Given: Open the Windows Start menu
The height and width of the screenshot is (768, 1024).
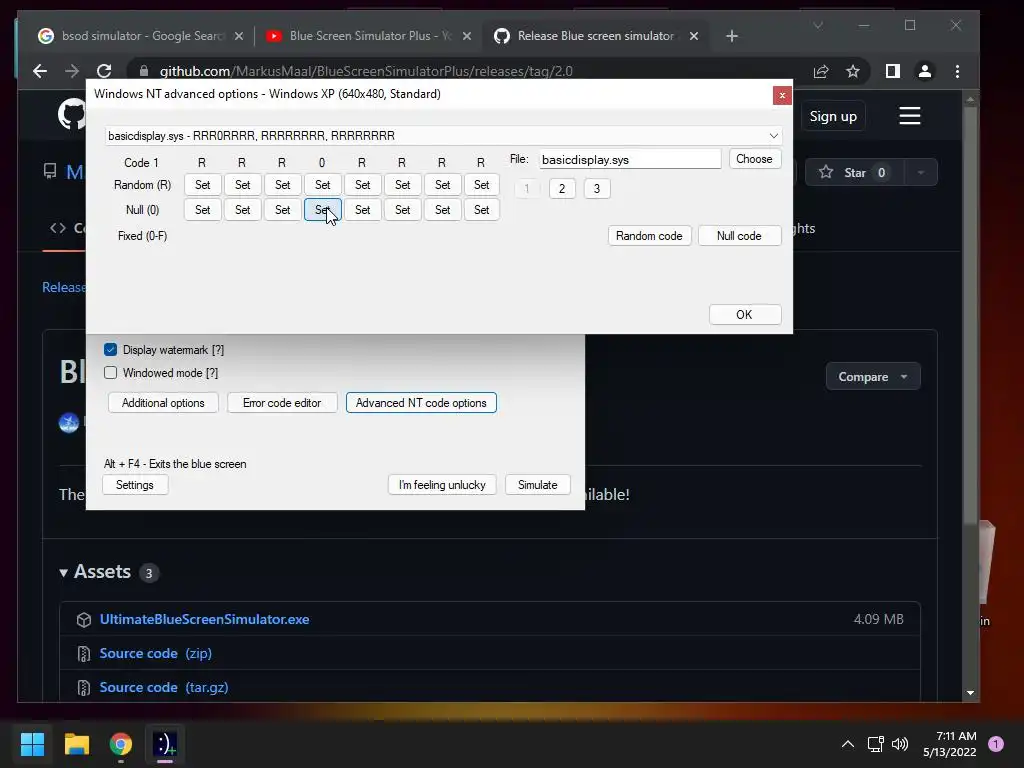Looking at the screenshot, I should pos(32,744).
